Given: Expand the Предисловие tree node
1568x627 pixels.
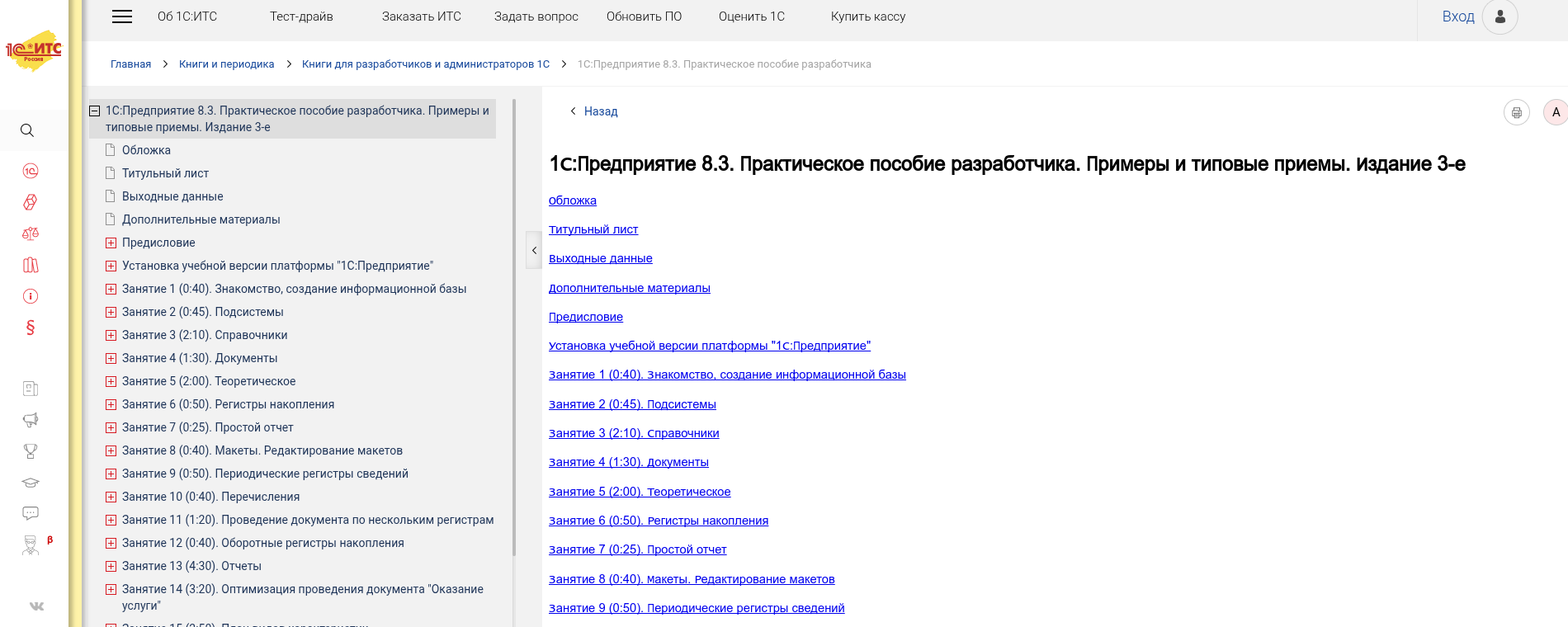Looking at the screenshot, I should pyautogui.click(x=111, y=243).
